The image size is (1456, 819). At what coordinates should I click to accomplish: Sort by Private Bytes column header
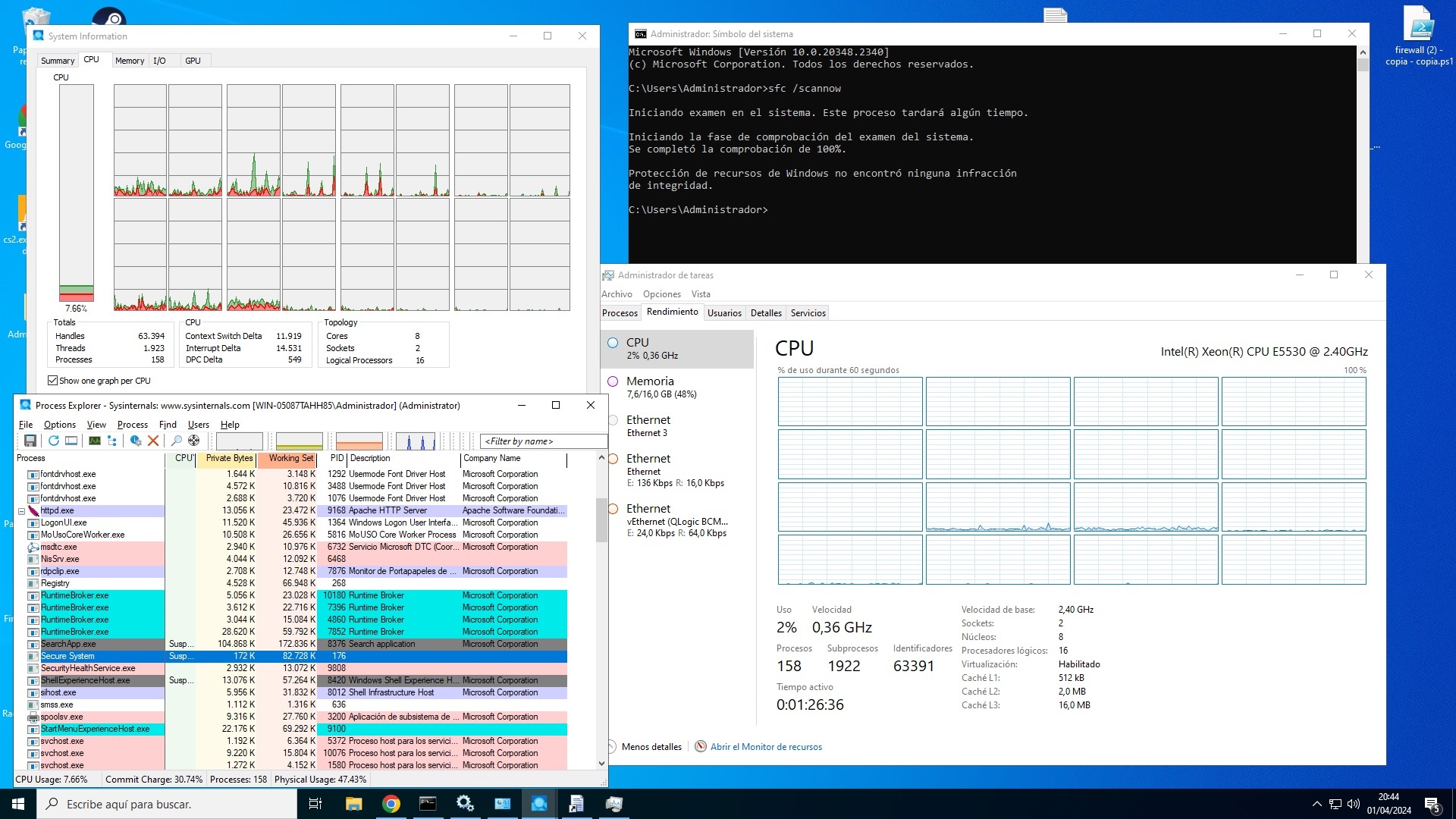click(227, 458)
